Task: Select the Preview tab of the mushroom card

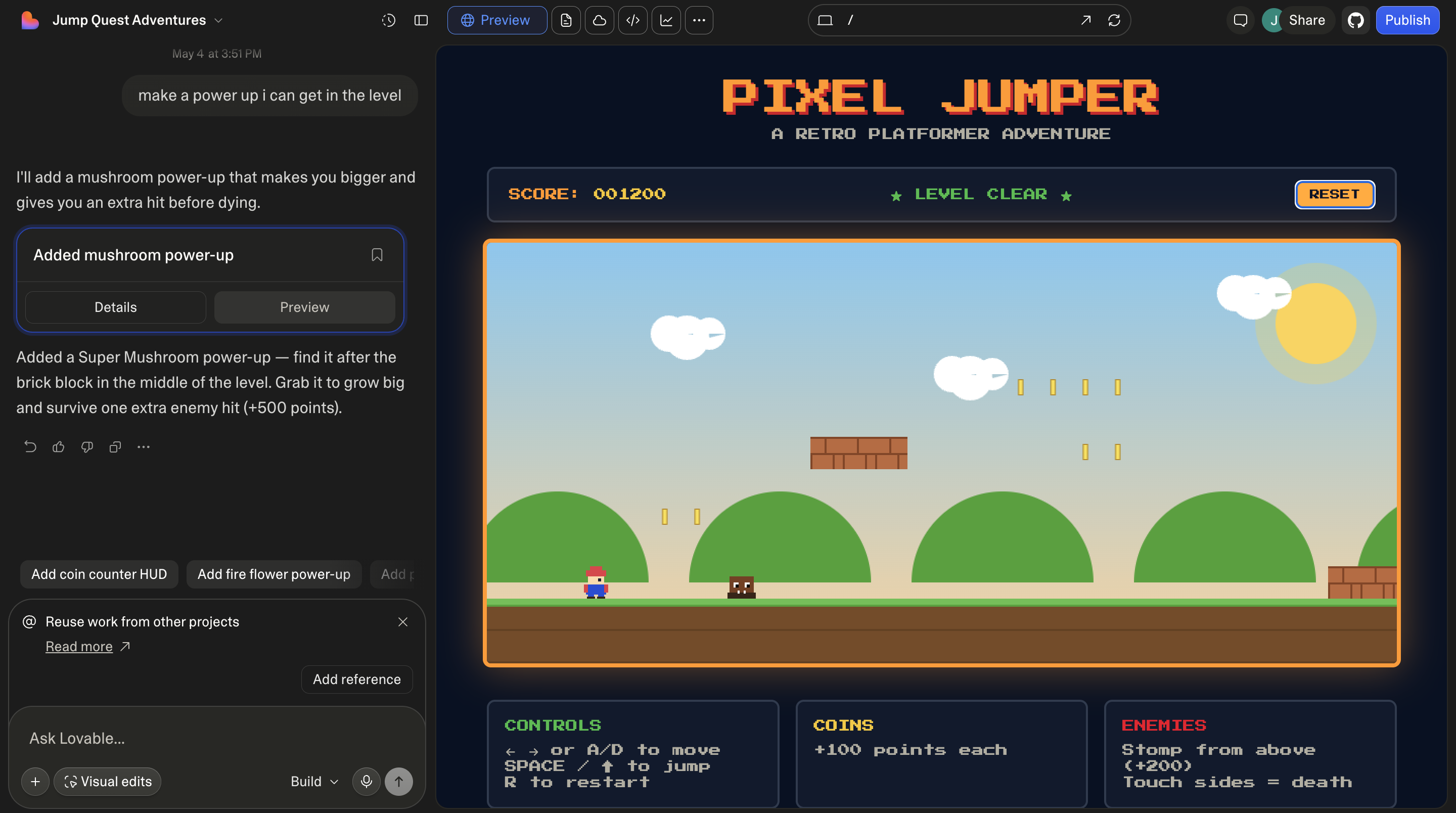Action: point(305,307)
